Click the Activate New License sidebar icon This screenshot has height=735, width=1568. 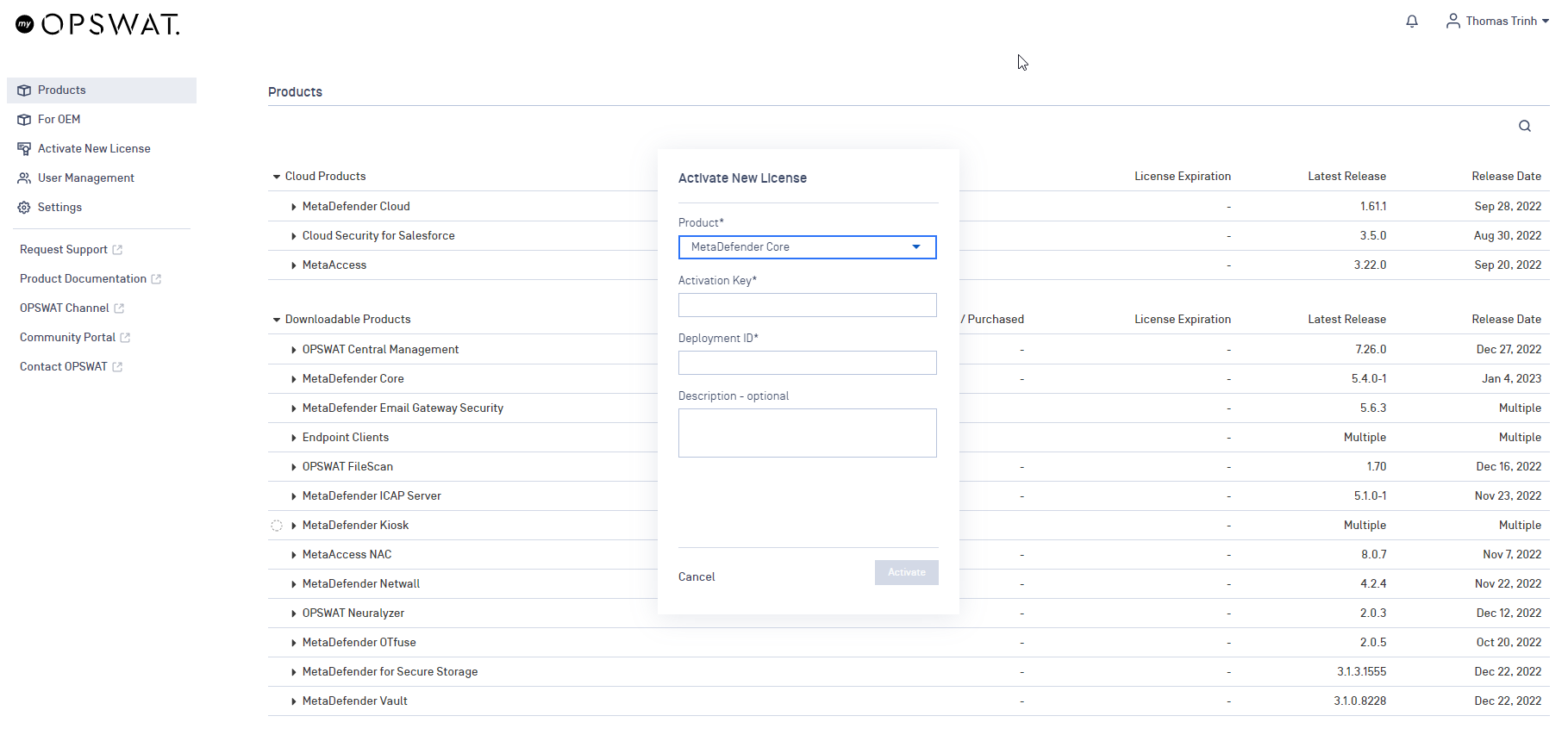click(x=24, y=149)
